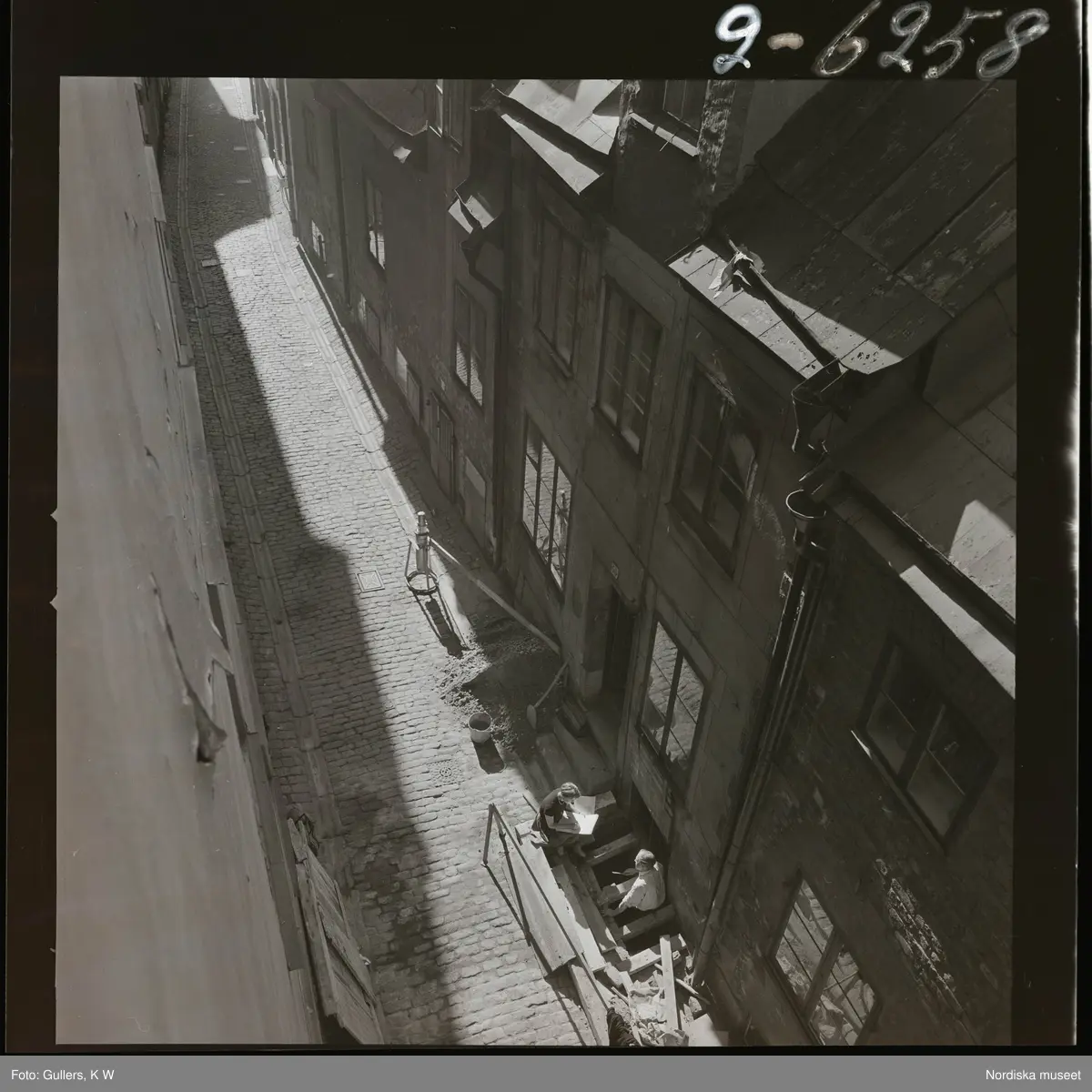1092x1092 pixels.
Task: Select the person reading a newspaper on the steps
Action: [559, 814]
